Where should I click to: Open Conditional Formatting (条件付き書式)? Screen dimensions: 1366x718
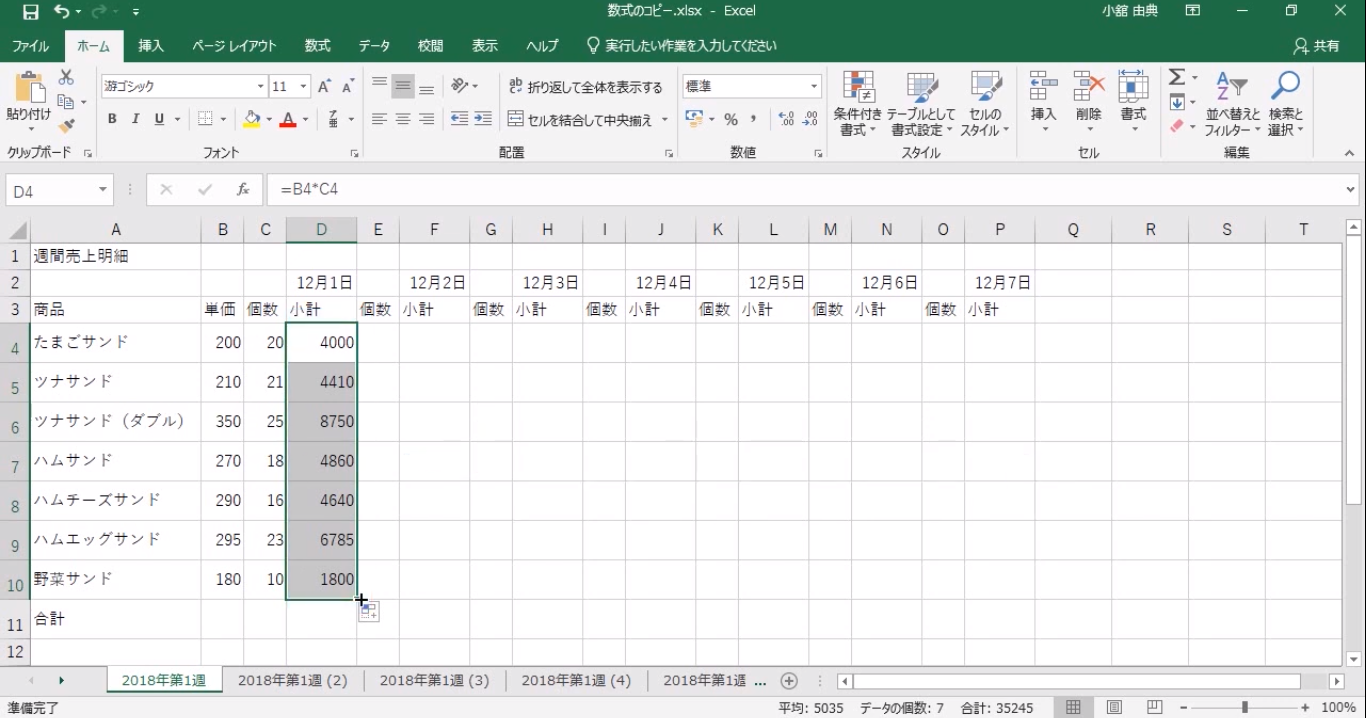pos(858,104)
